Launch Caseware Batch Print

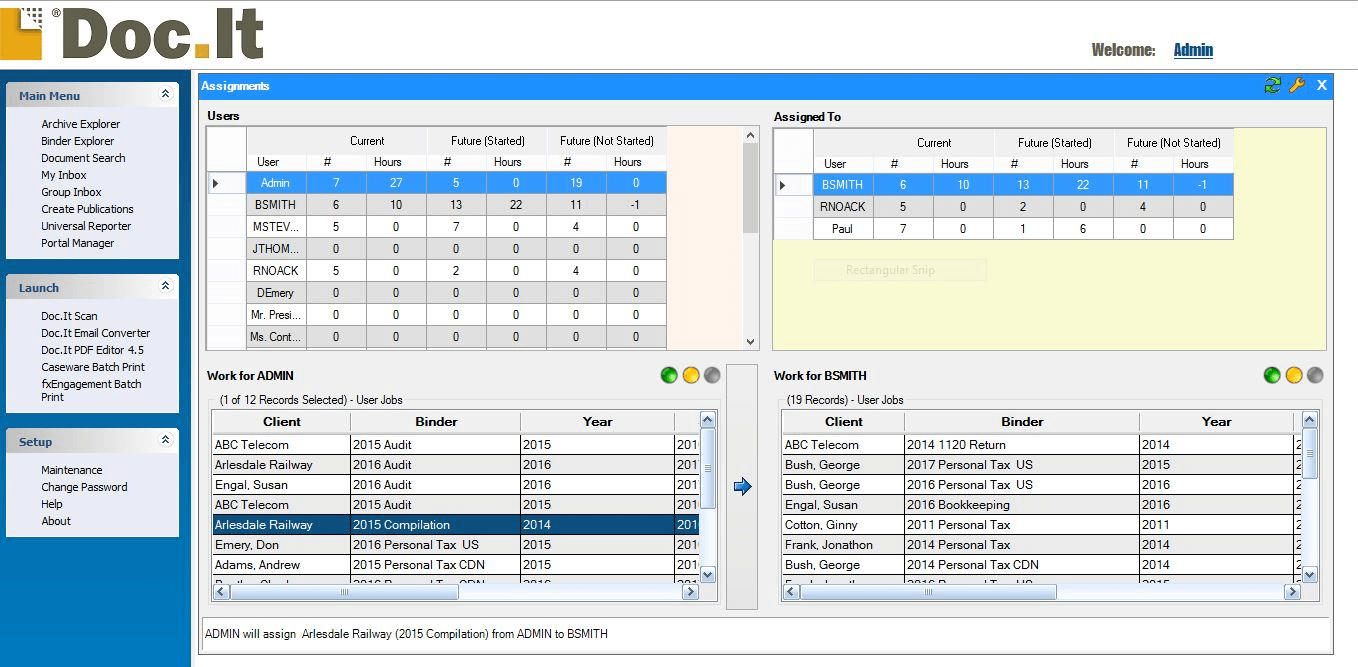[93, 367]
